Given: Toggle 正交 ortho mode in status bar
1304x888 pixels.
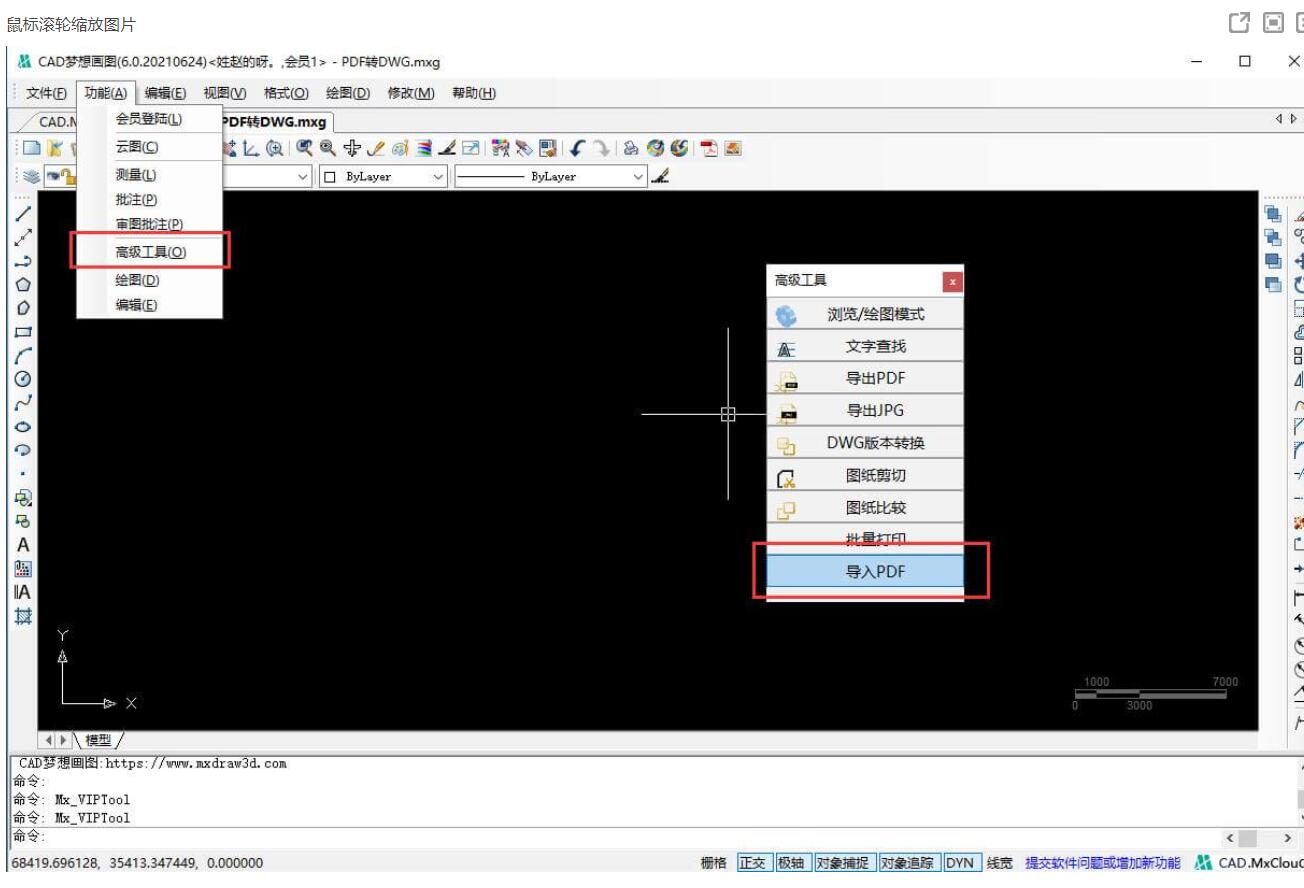Looking at the screenshot, I should click(x=754, y=863).
